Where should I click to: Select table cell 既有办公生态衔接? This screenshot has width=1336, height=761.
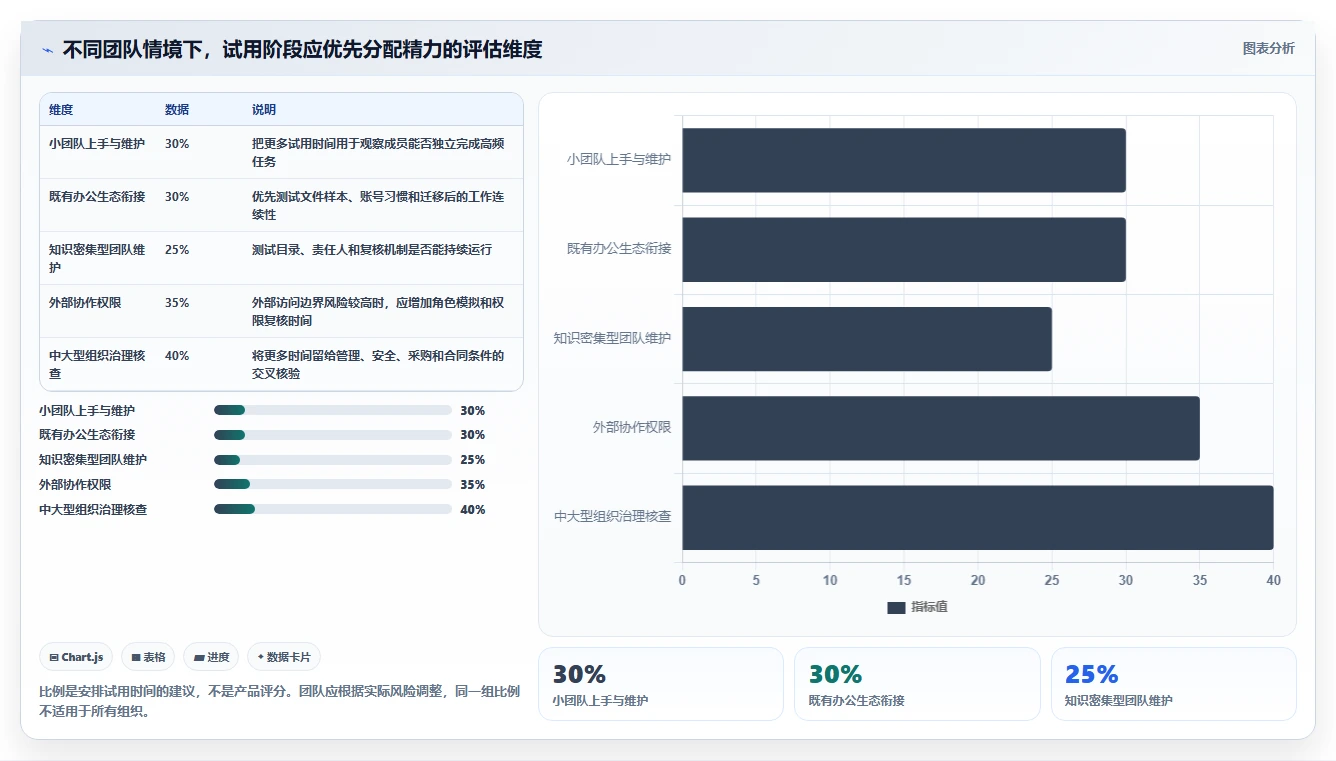coord(97,197)
